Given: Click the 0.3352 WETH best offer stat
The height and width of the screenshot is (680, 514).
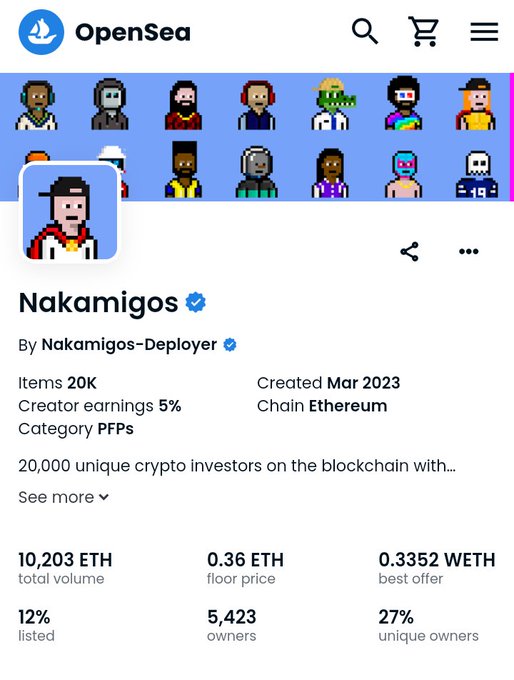Looking at the screenshot, I should coord(437,568).
